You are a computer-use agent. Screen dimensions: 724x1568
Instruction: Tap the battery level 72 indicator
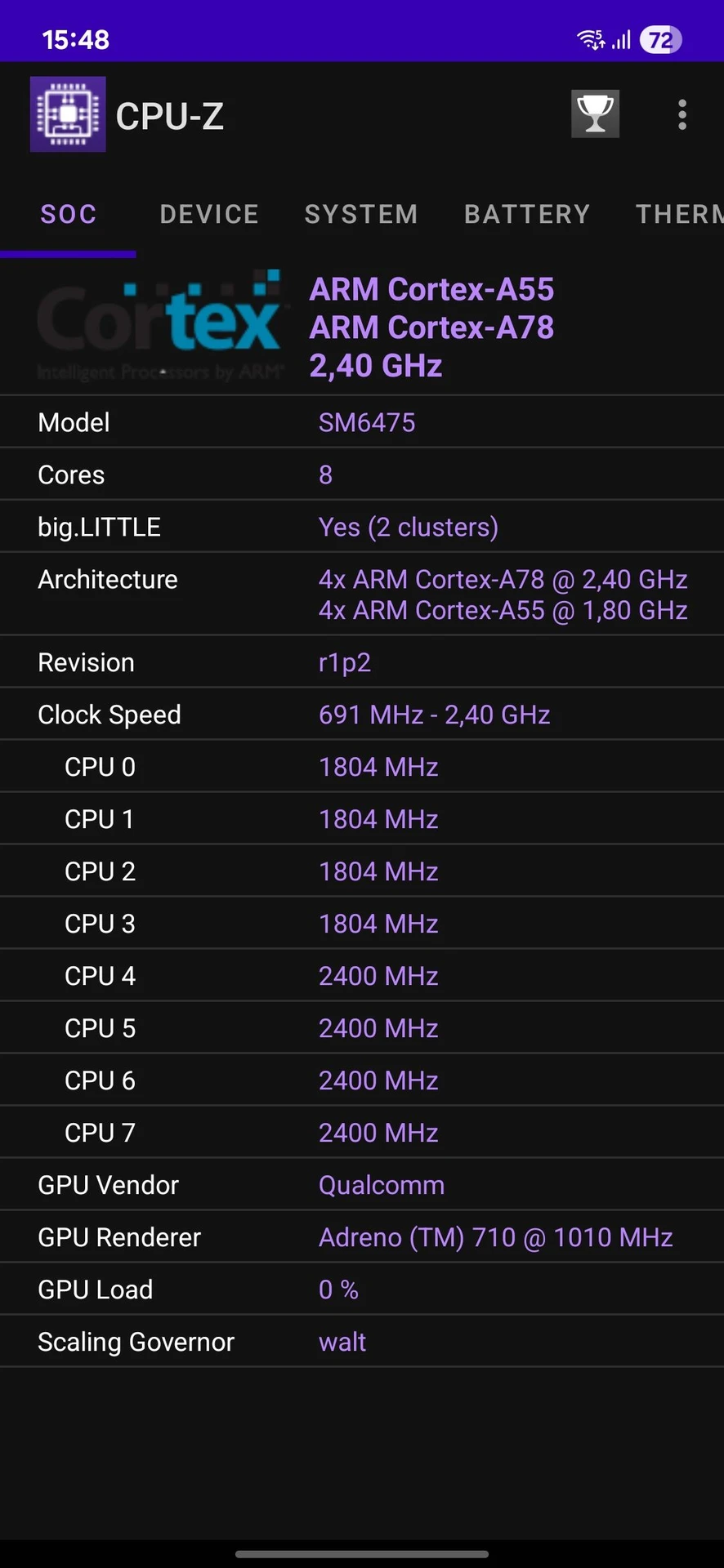tap(660, 39)
